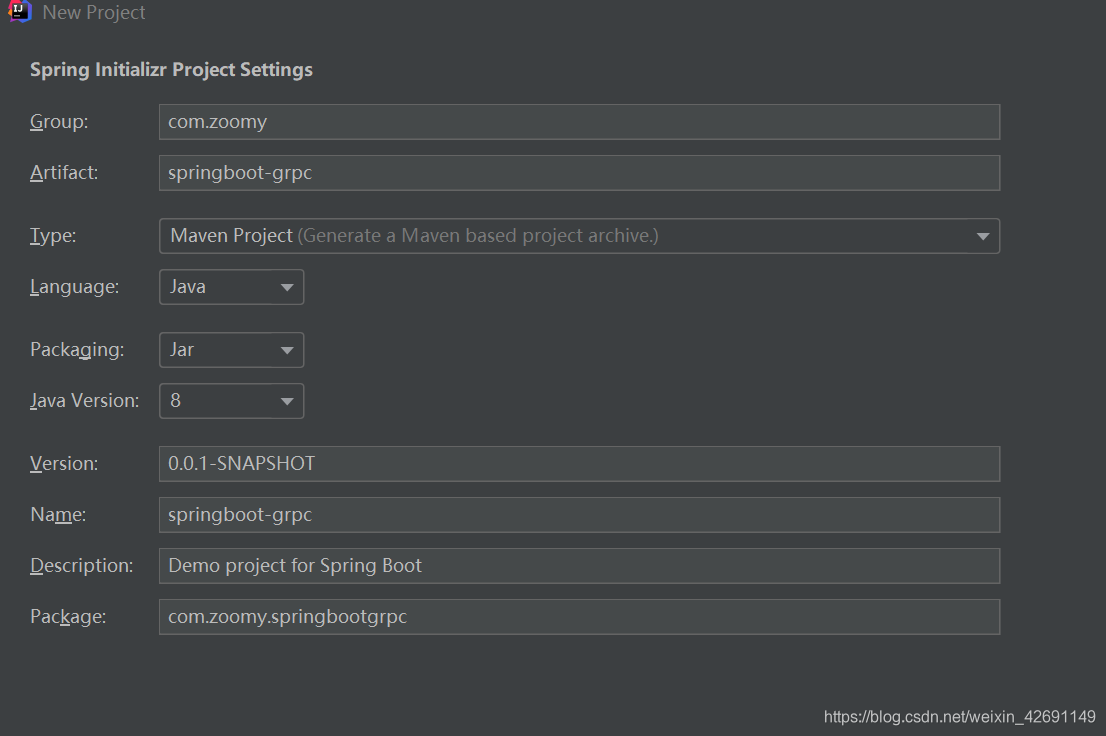
Task: Click the Spring Initializr Project Settings heading
Action: pyautogui.click(x=171, y=70)
